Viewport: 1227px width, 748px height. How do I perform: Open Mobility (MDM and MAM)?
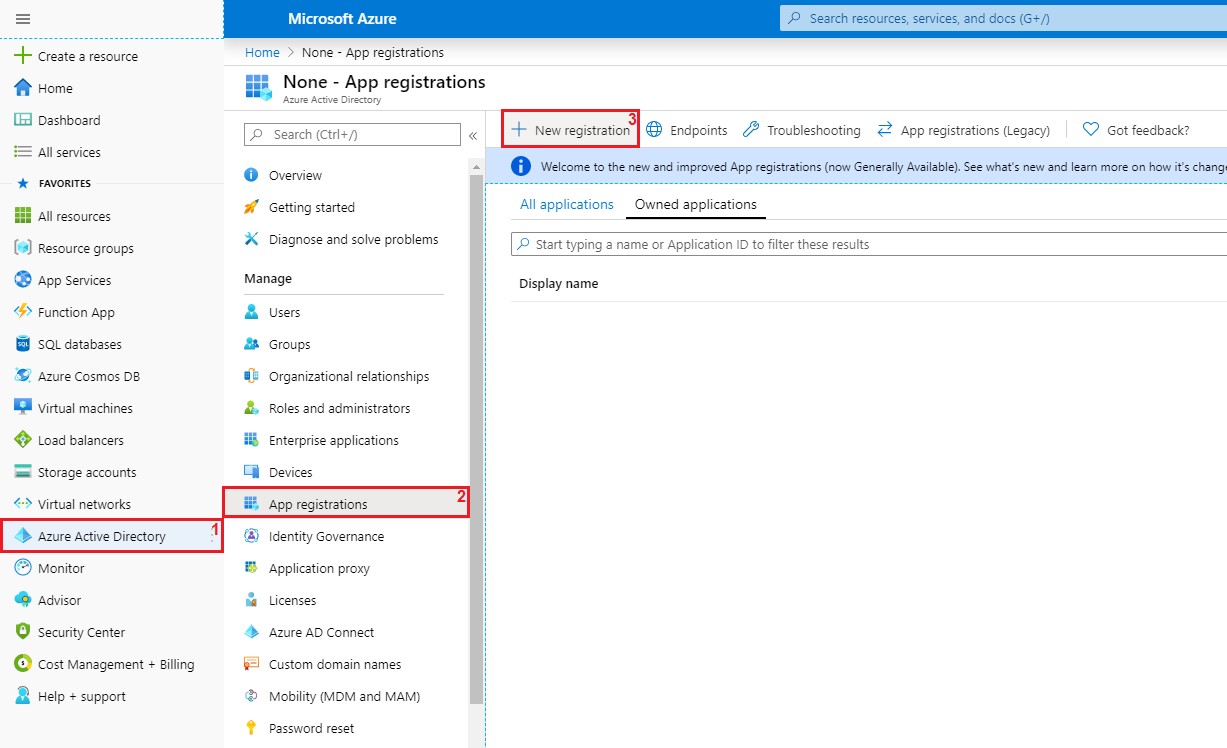pos(346,696)
